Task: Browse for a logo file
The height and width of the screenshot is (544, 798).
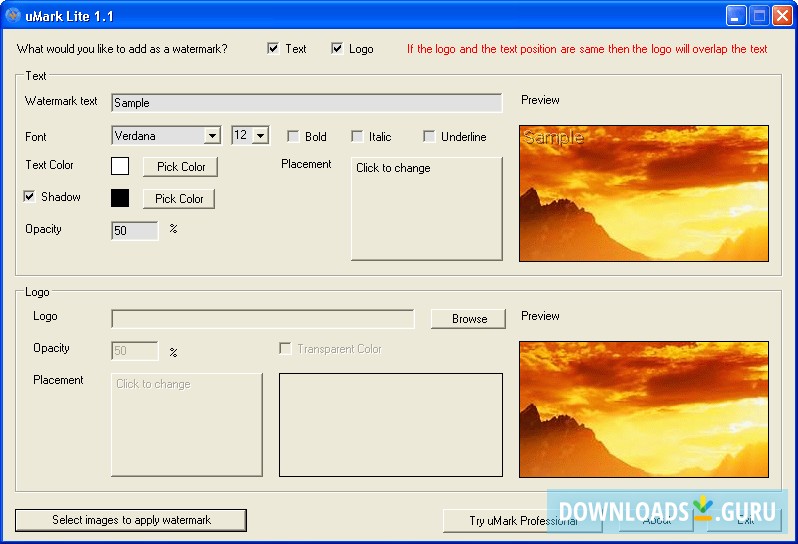Action: tap(468, 319)
